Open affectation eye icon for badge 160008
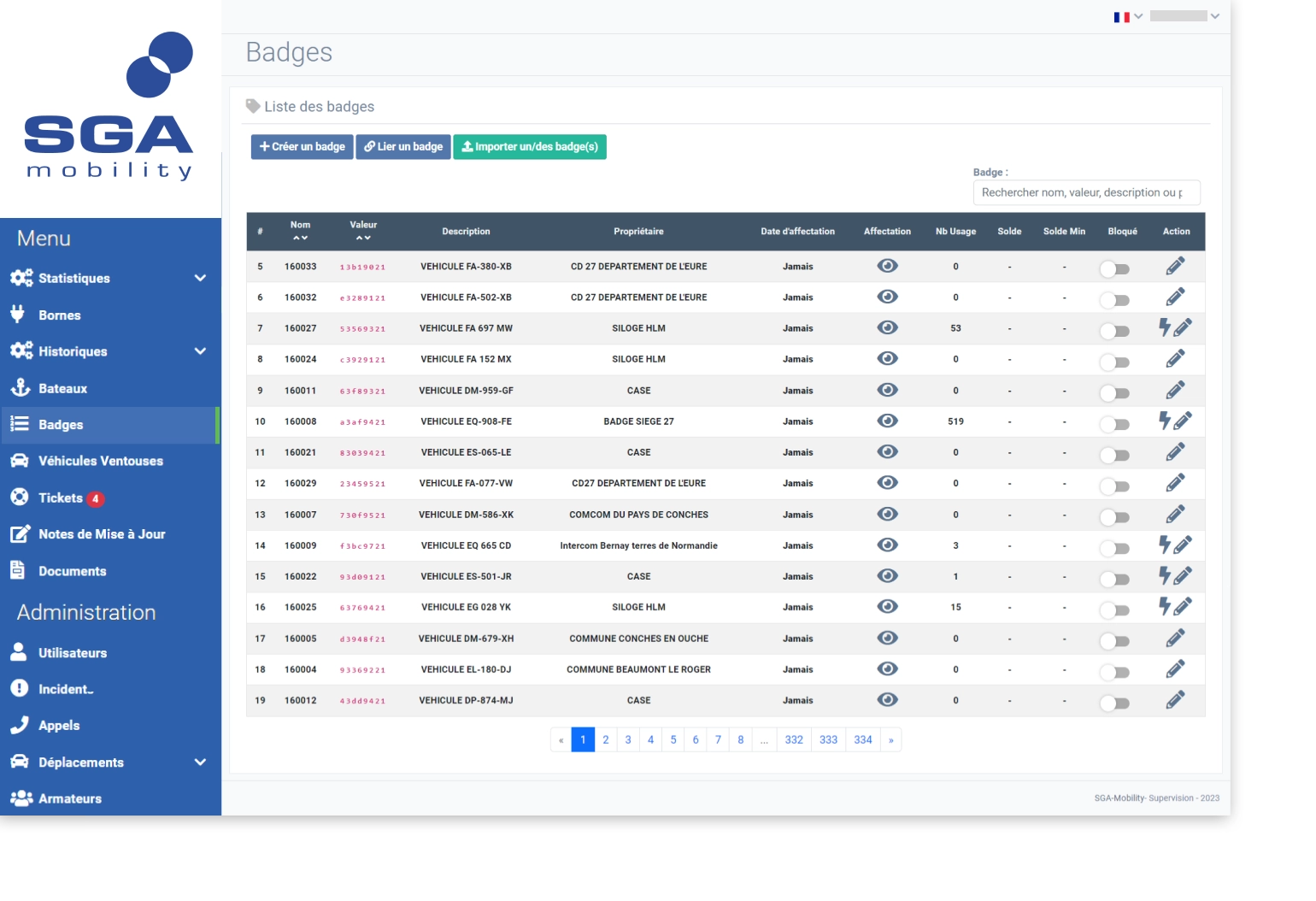1316x901 pixels. tap(887, 421)
